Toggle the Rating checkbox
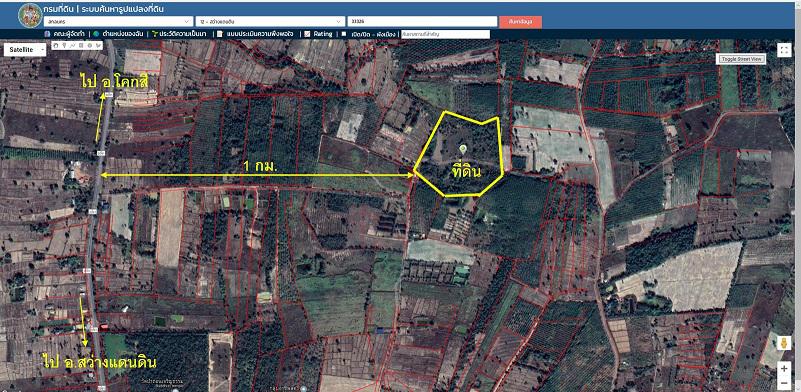This screenshot has width=801, height=392. tap(307, 34)
